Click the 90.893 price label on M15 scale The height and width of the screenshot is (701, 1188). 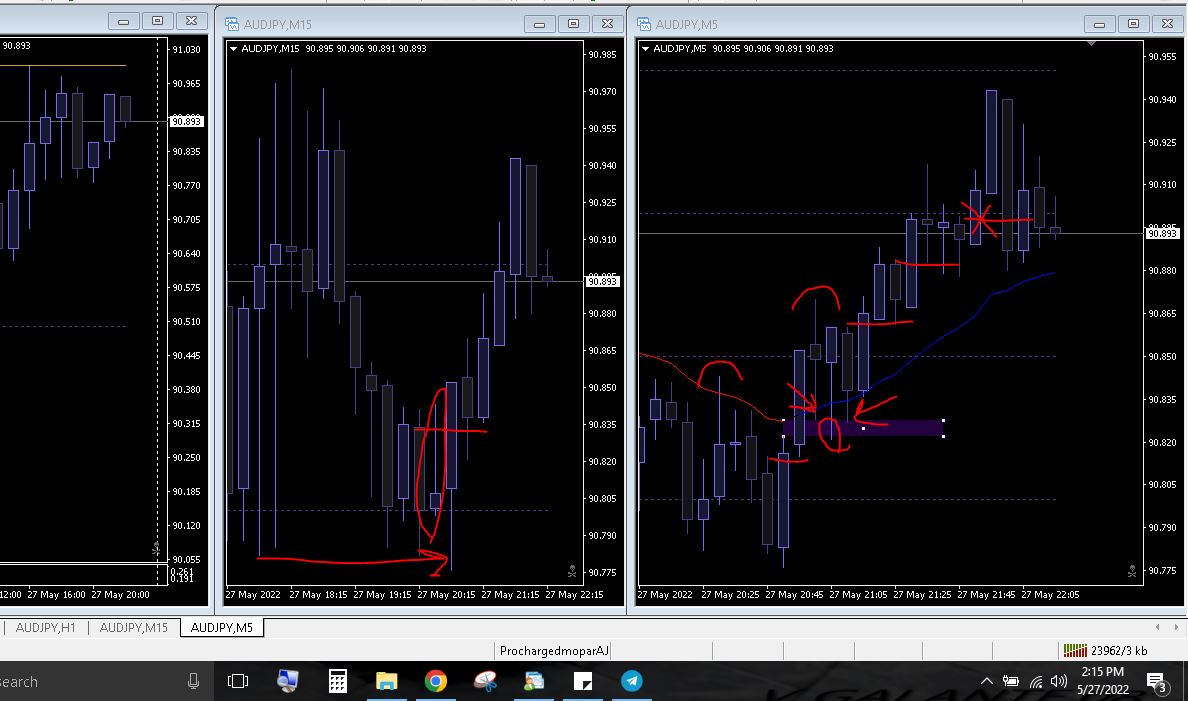(602, 281)
